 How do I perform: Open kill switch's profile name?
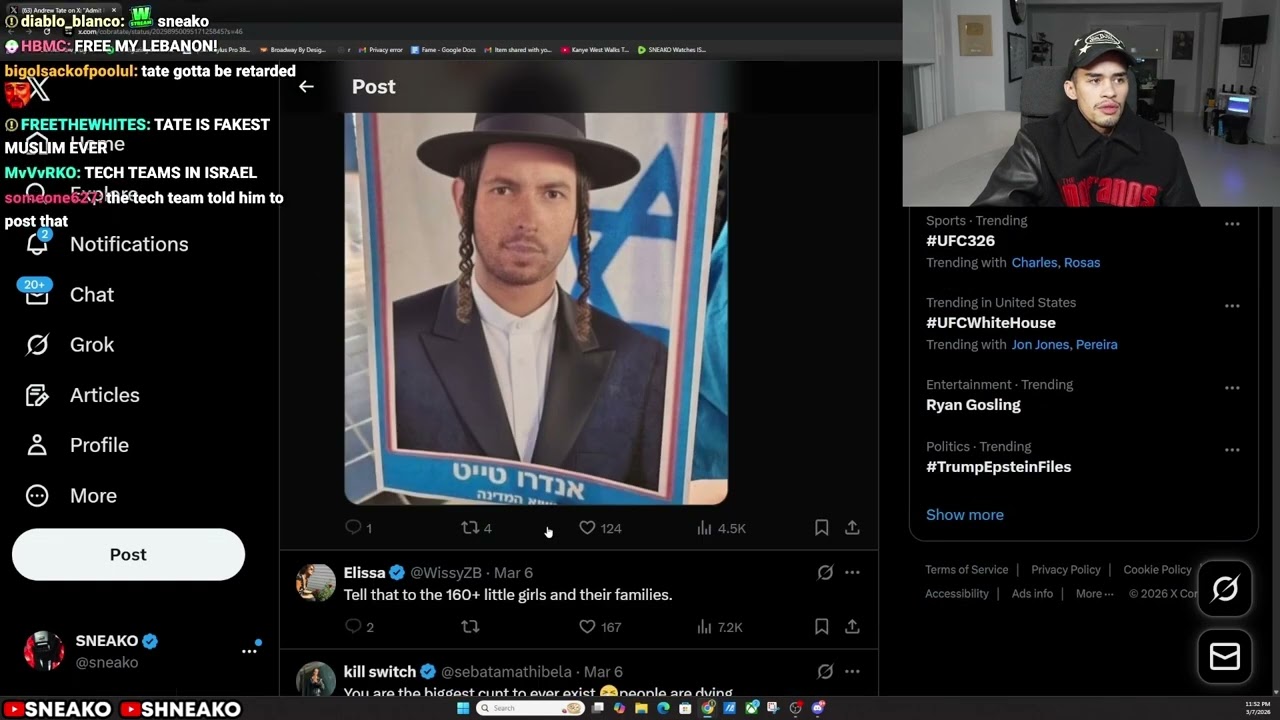[x=379, y=672]
